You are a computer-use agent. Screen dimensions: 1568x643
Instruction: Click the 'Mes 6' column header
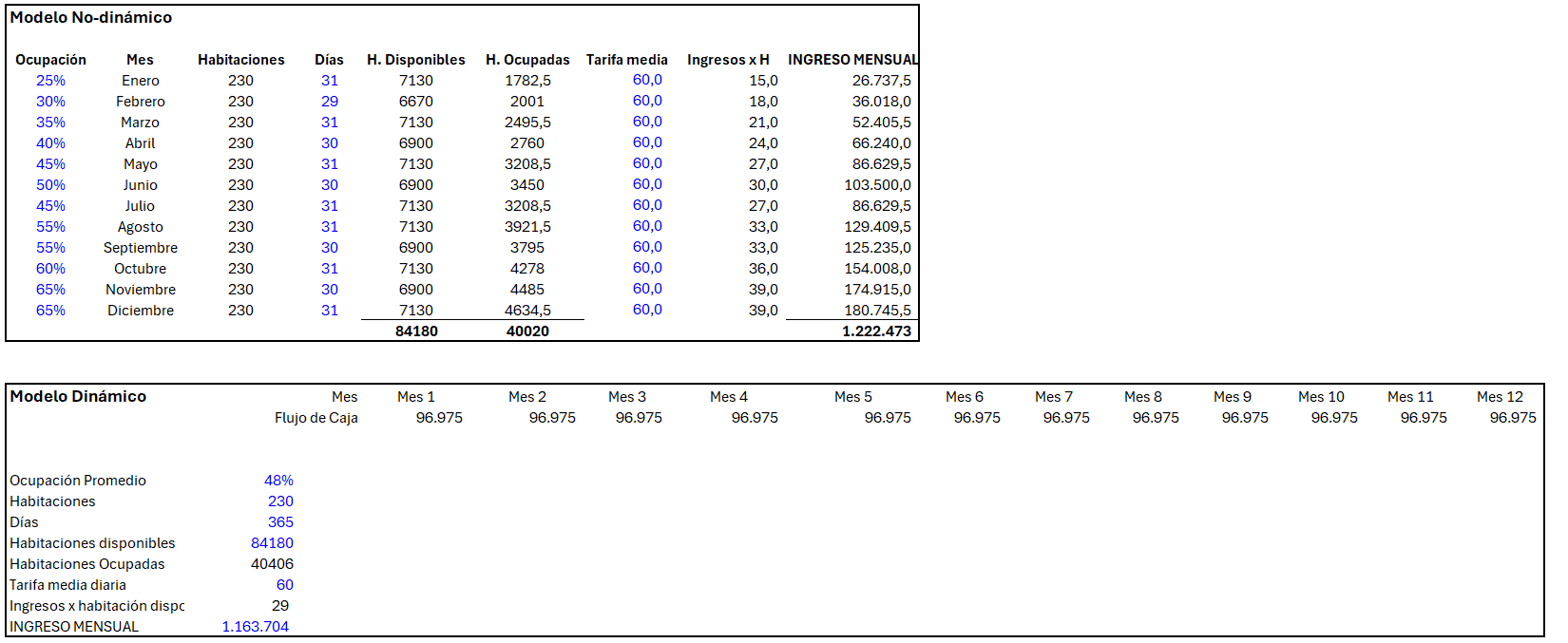pos(965,397)
